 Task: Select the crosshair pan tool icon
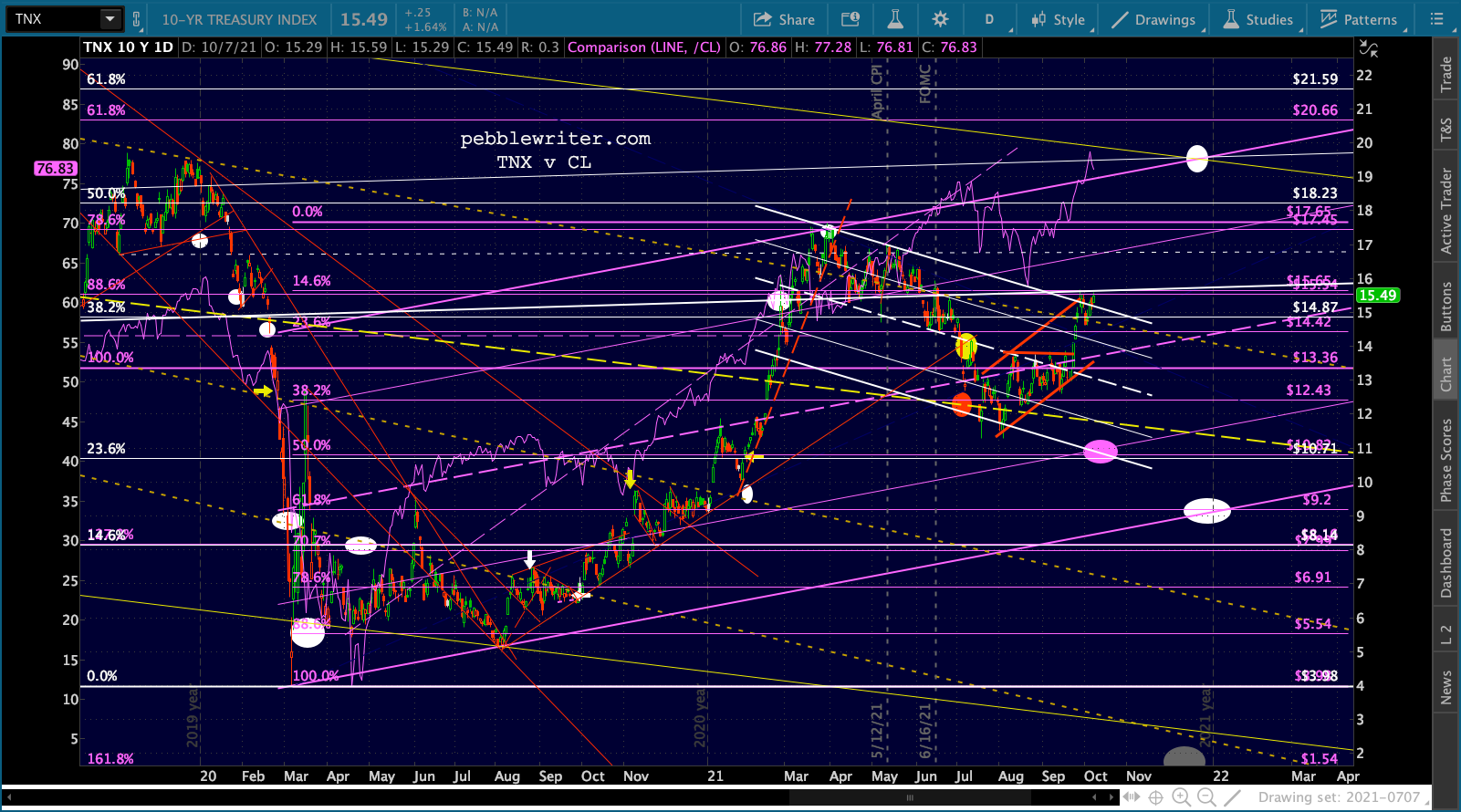click(1155, 797)
